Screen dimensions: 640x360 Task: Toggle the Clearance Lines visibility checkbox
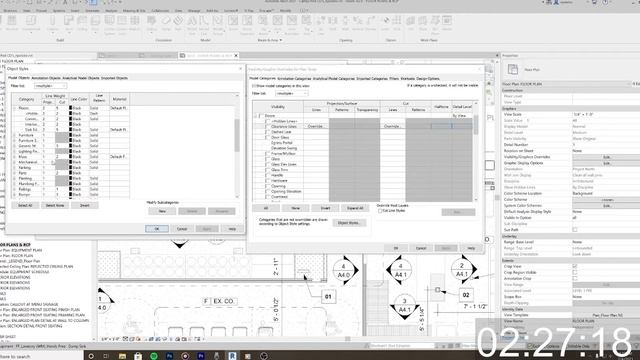pyautogui.click(x=268, y=127)
